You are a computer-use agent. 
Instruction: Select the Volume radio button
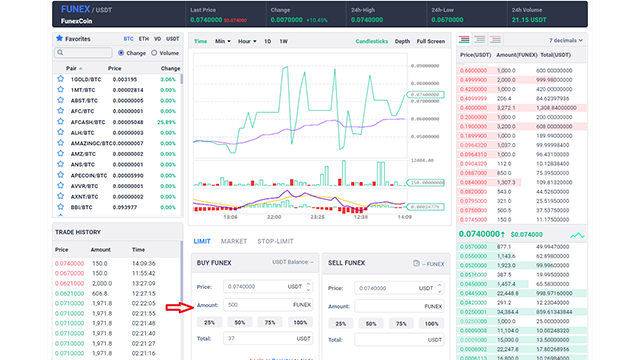(x=154, y=53)
